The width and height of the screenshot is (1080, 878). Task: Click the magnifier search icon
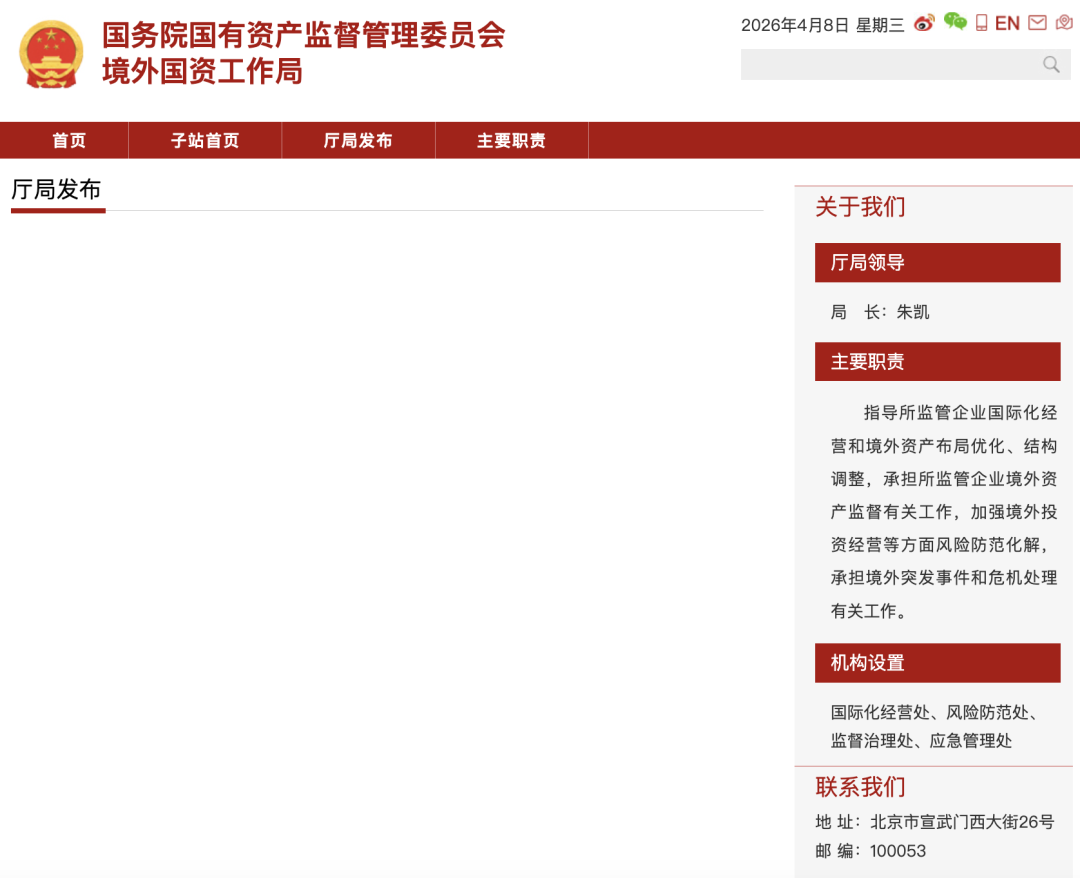coord(1051,65)
